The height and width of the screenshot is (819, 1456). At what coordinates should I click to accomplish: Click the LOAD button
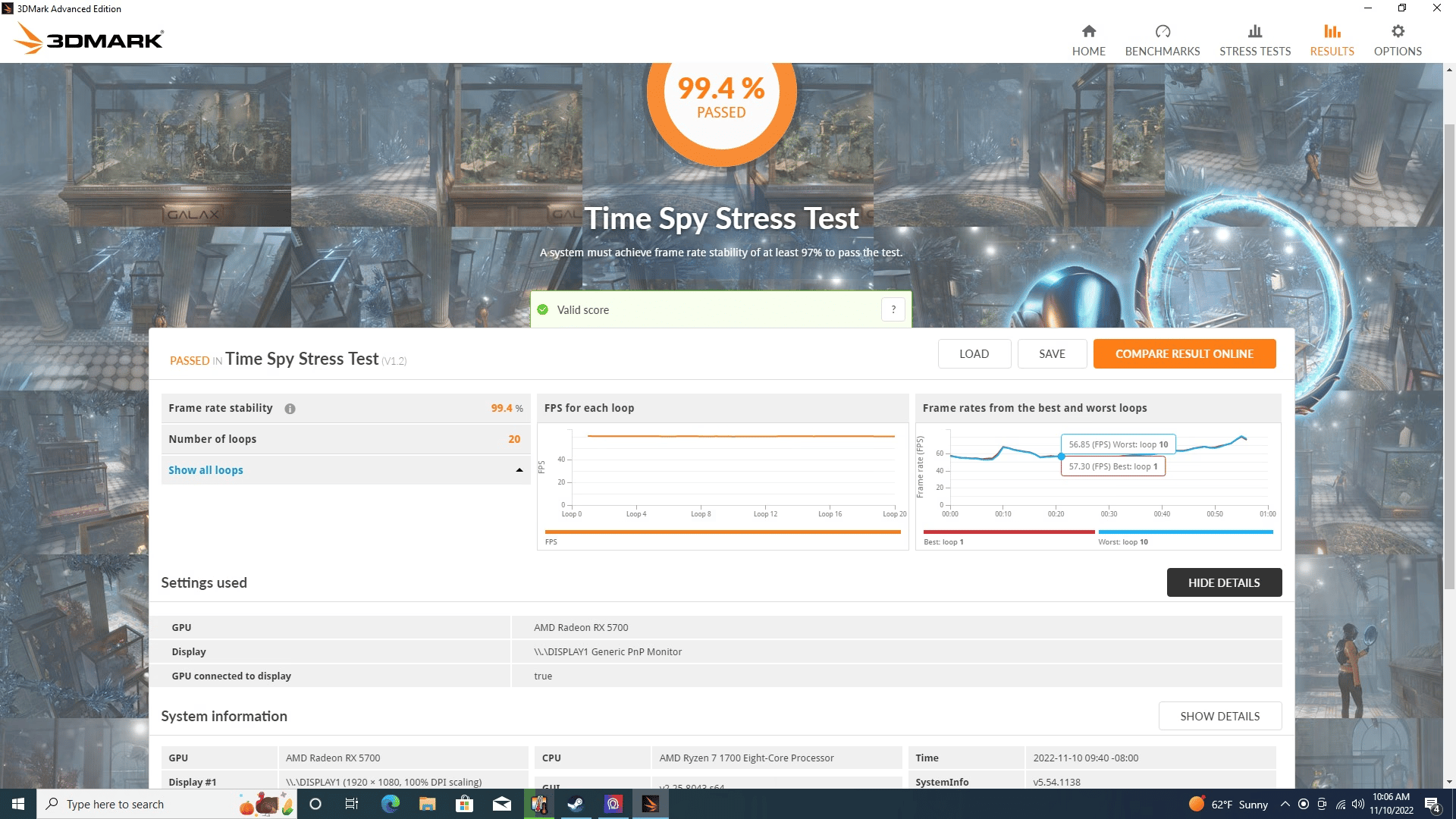click(974, 354)
